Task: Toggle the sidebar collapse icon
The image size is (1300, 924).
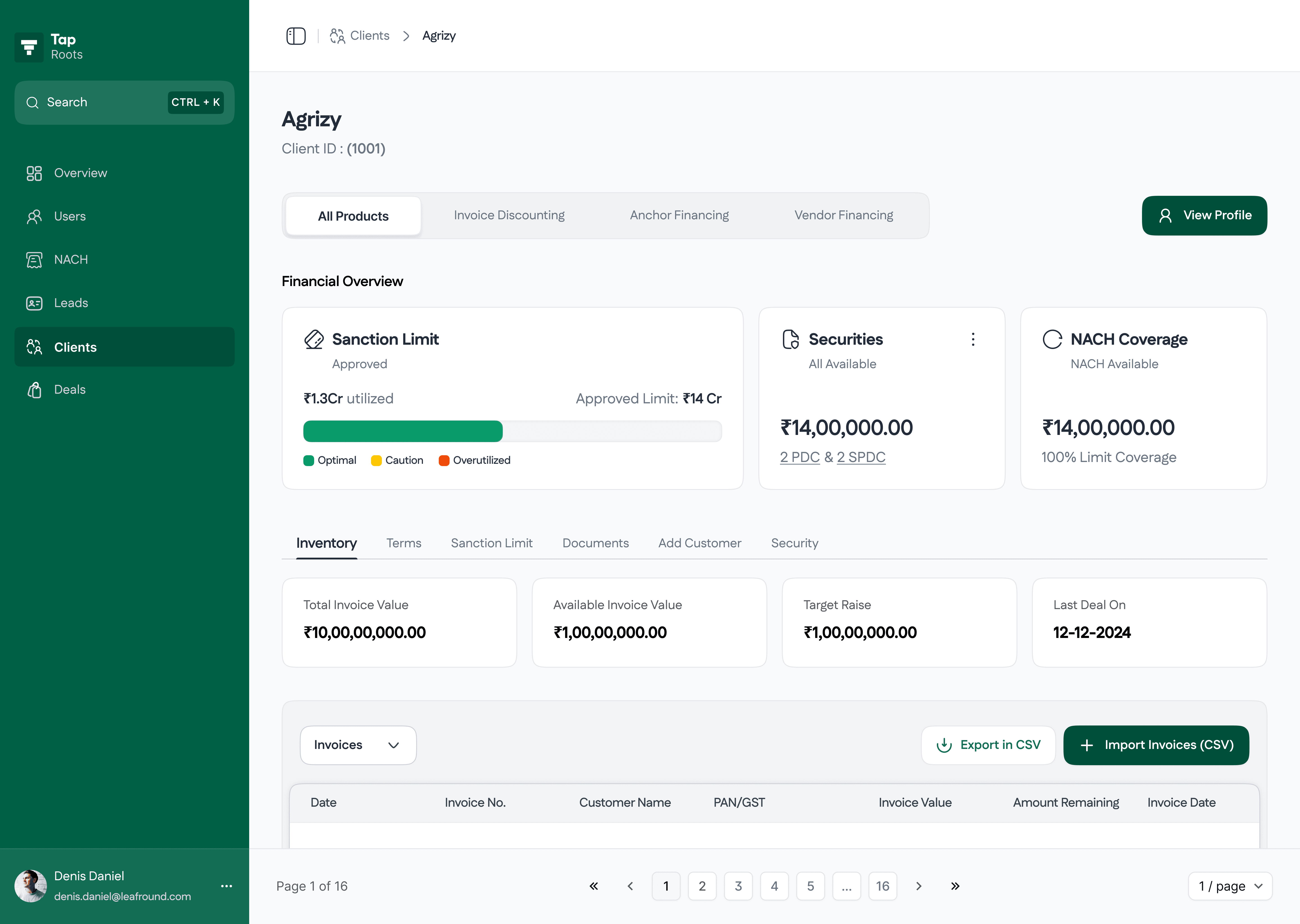Action: (295, 36)
